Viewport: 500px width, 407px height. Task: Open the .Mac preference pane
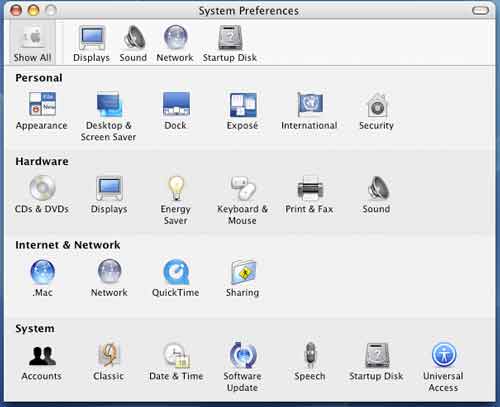42,278
